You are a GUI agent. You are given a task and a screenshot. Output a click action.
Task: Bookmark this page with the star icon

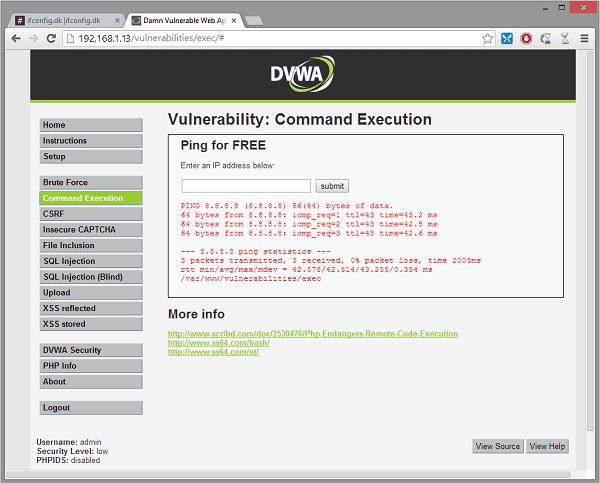(487, 38)
